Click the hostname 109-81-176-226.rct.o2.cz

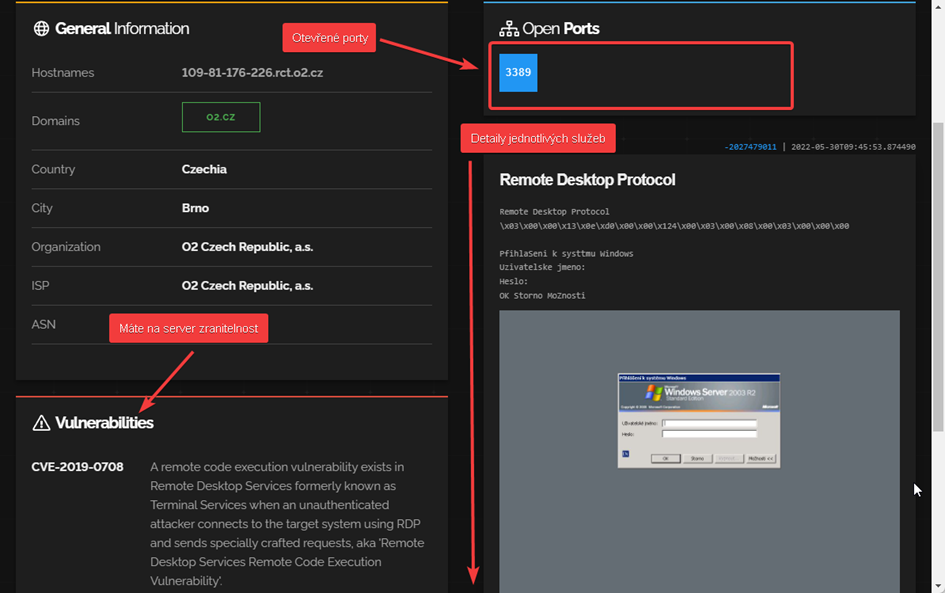click(x=252, y=73)
